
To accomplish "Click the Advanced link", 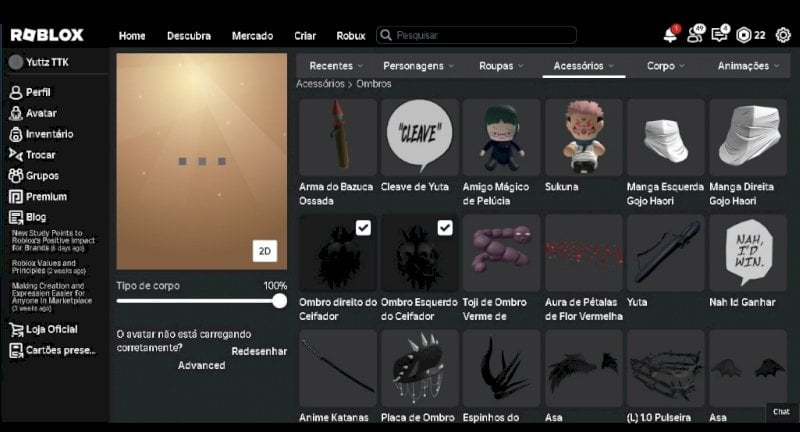I will pyautogui.click(x=202, y=365).
